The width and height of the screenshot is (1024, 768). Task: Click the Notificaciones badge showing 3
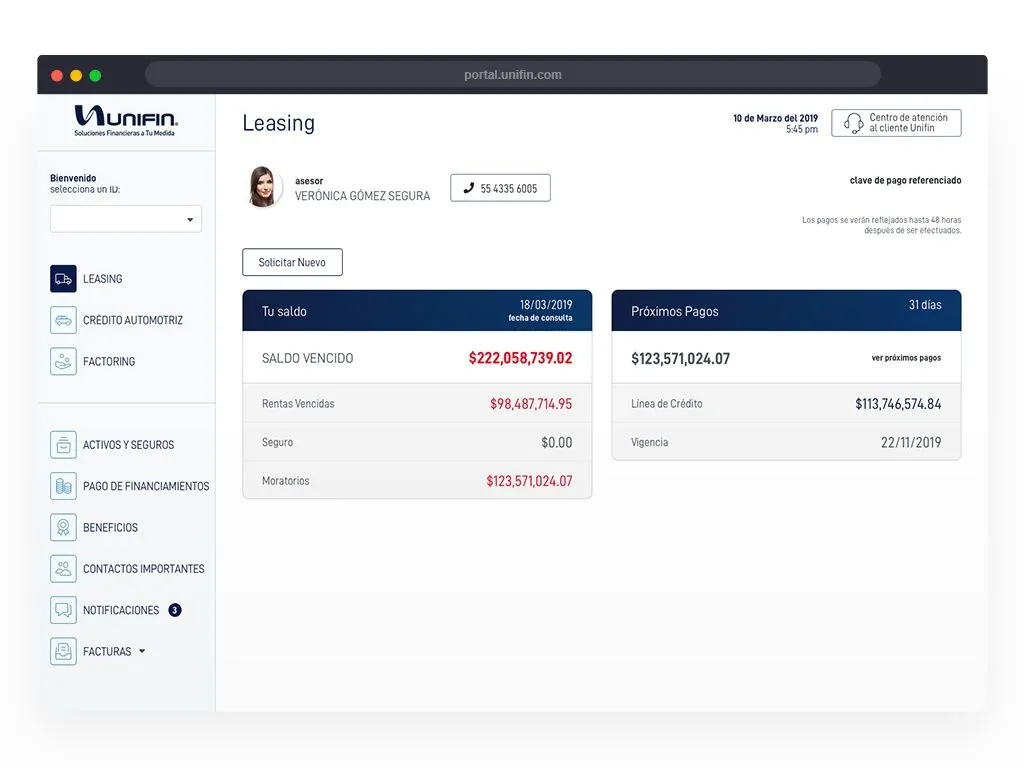point(174,610)
